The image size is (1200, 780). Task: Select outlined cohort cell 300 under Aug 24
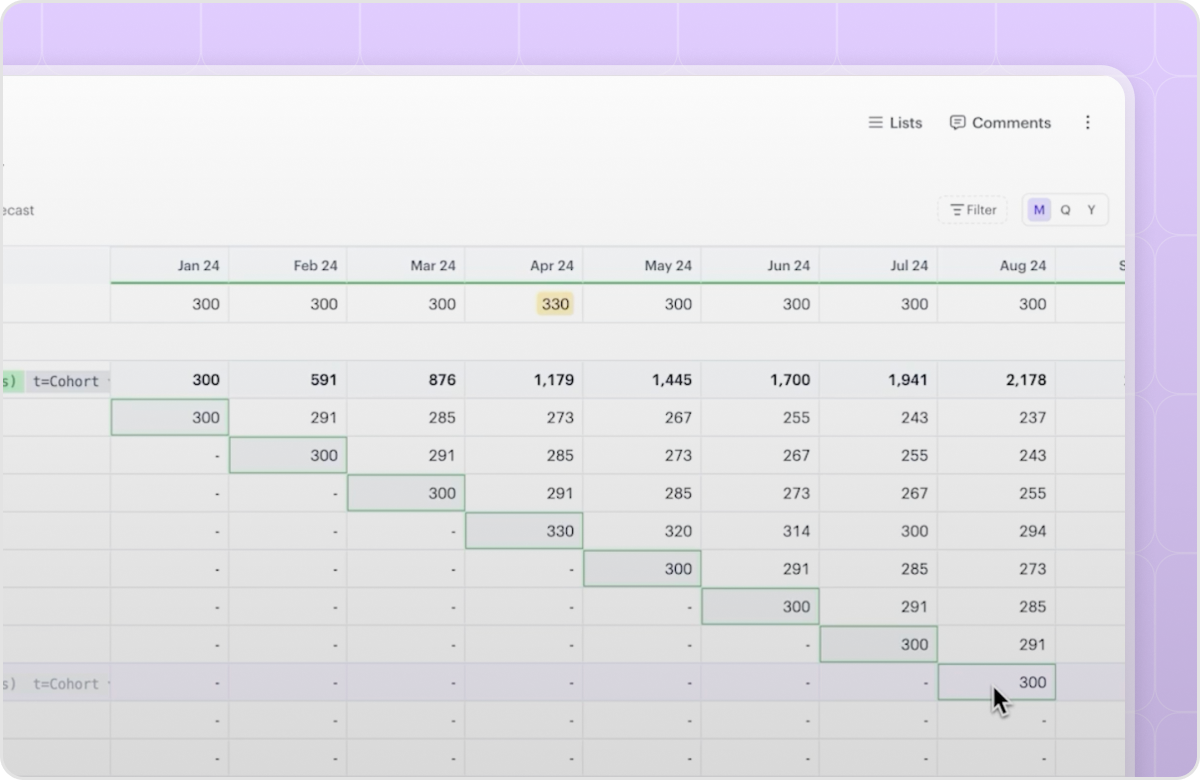(x=996, y=682)
